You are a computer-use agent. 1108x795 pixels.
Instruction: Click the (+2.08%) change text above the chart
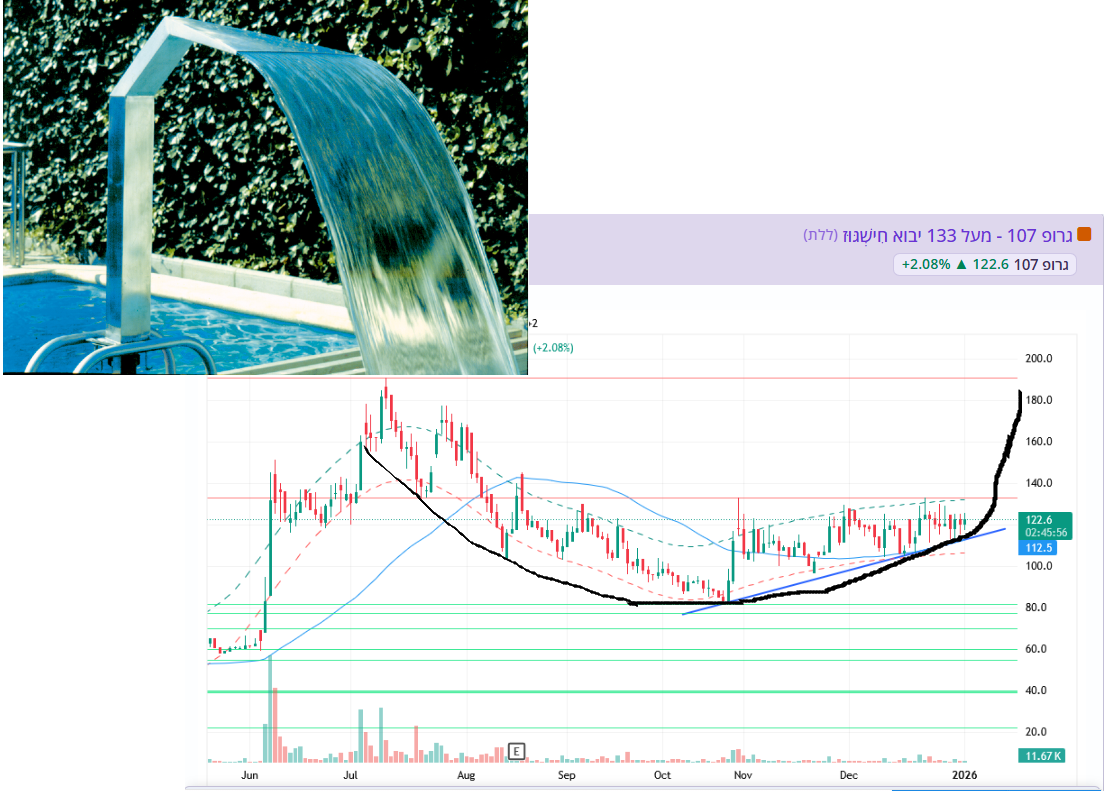(x=553, y=348)
